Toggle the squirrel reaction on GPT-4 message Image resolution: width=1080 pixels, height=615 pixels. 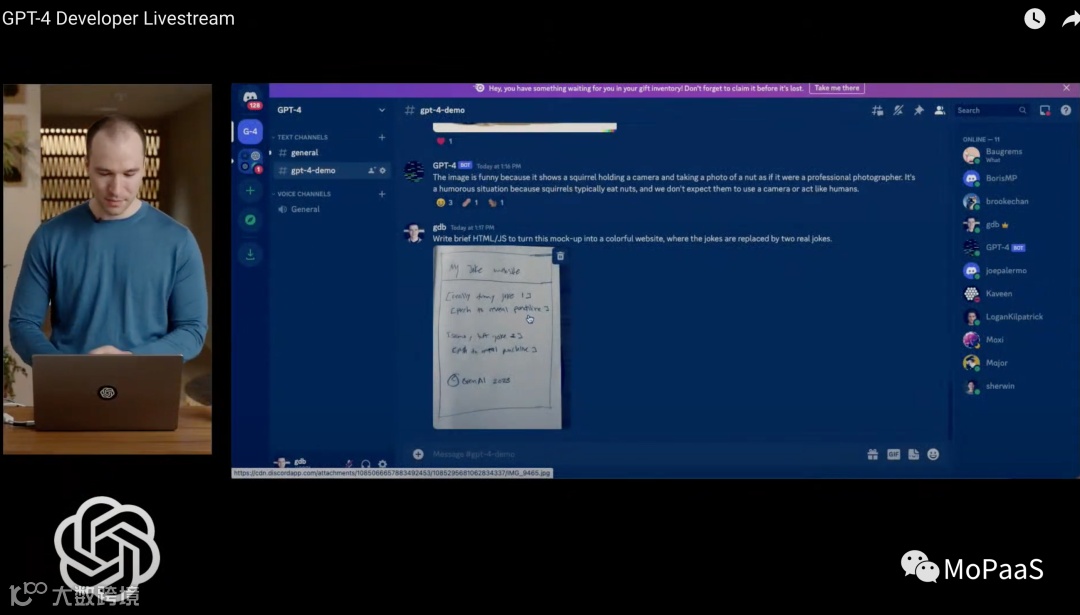496,202
